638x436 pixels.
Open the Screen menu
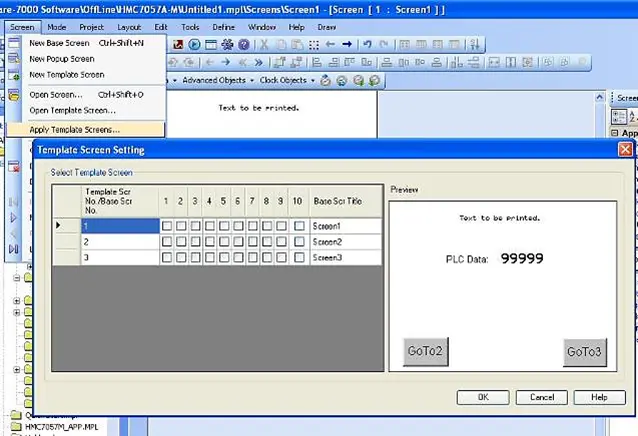click(x=22, y=27)
